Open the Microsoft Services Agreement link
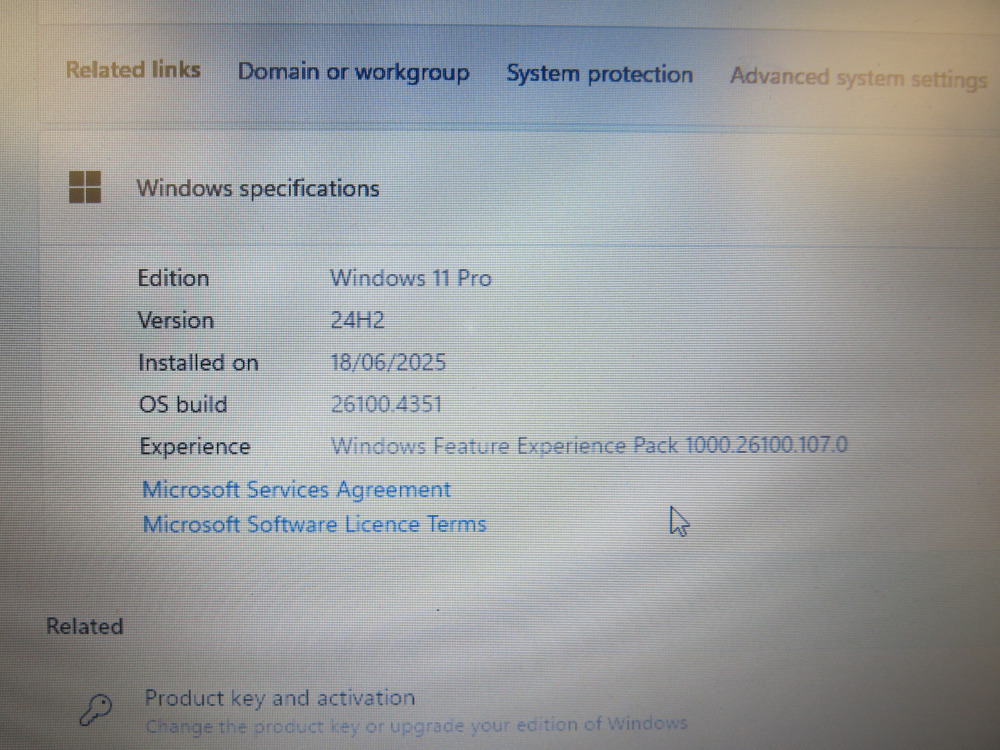This screenshot has width=1000, height=750. click(x=296, y=490)
